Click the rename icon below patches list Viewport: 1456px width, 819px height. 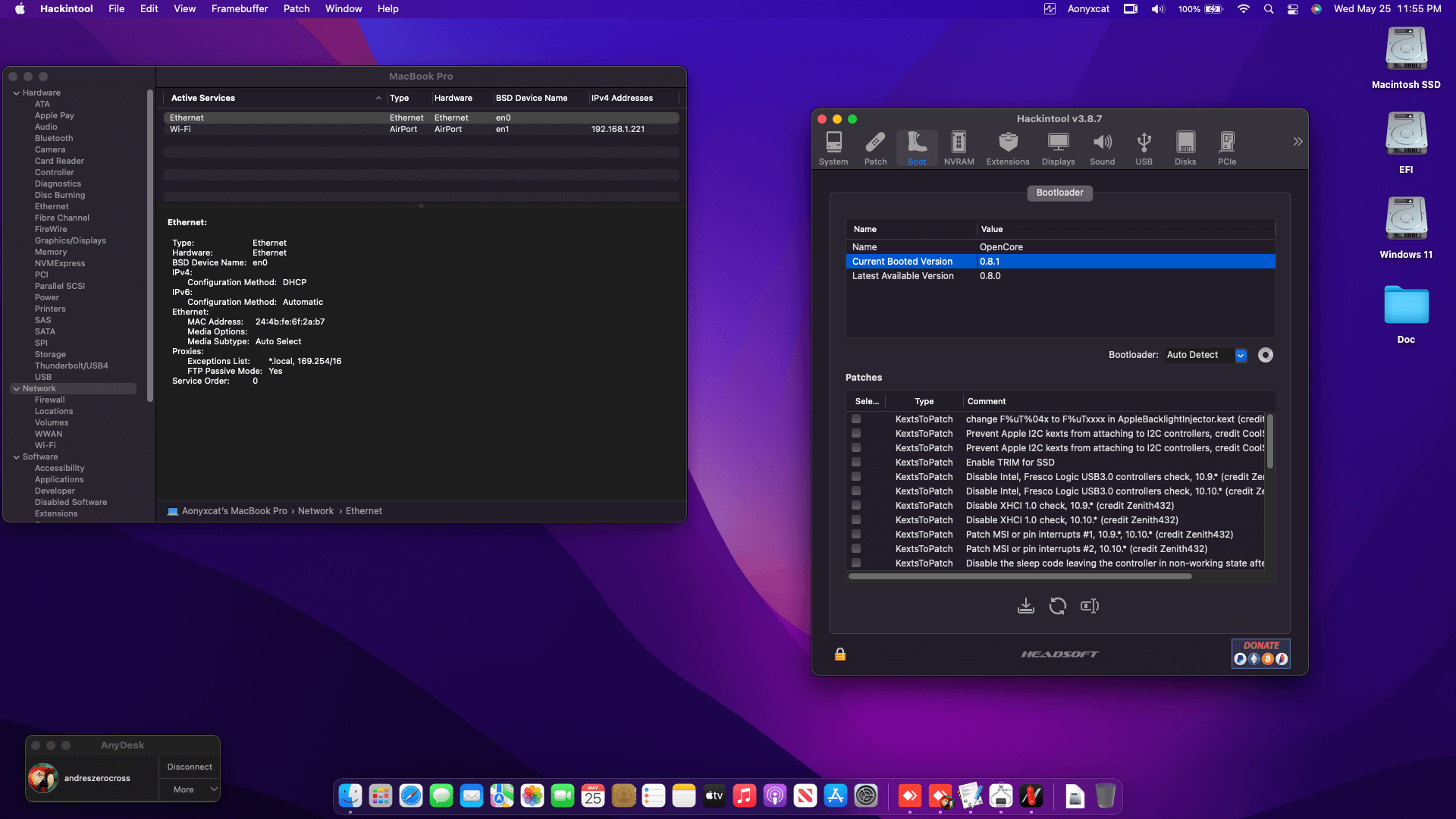tap(1090, 606)
